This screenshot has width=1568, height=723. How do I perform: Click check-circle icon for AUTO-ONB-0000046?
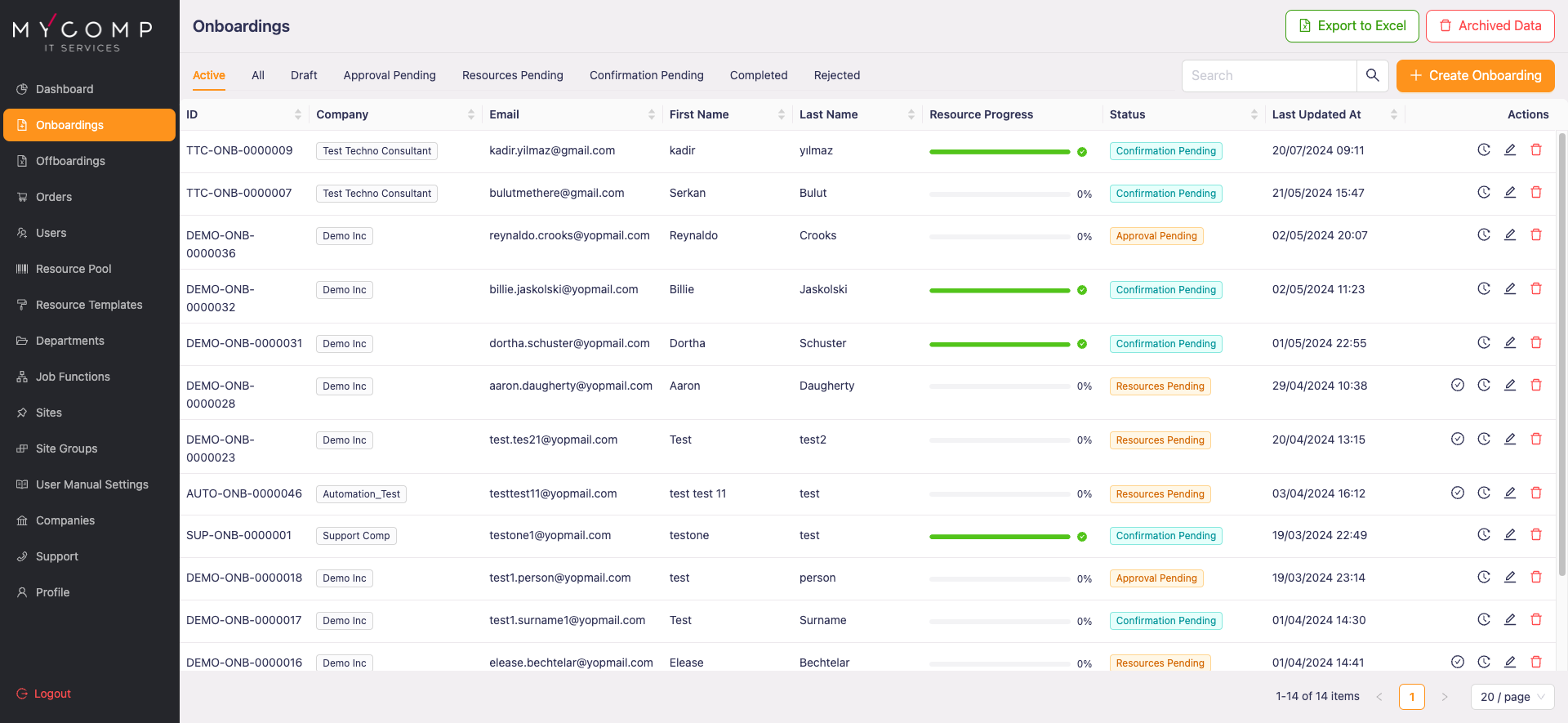coord(1457,493)
